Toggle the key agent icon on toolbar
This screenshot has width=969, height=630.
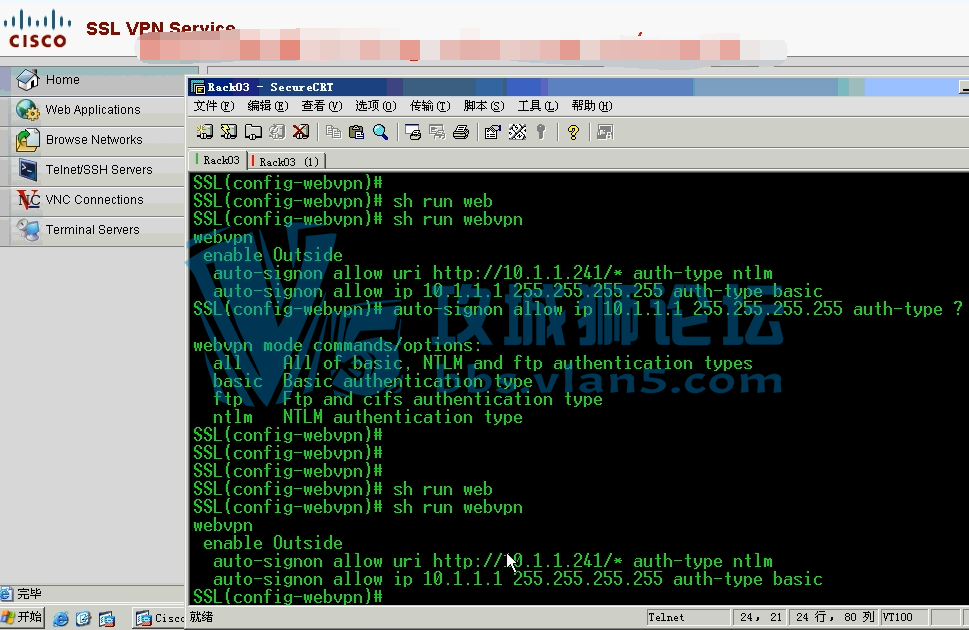click(x=539, y=131)
